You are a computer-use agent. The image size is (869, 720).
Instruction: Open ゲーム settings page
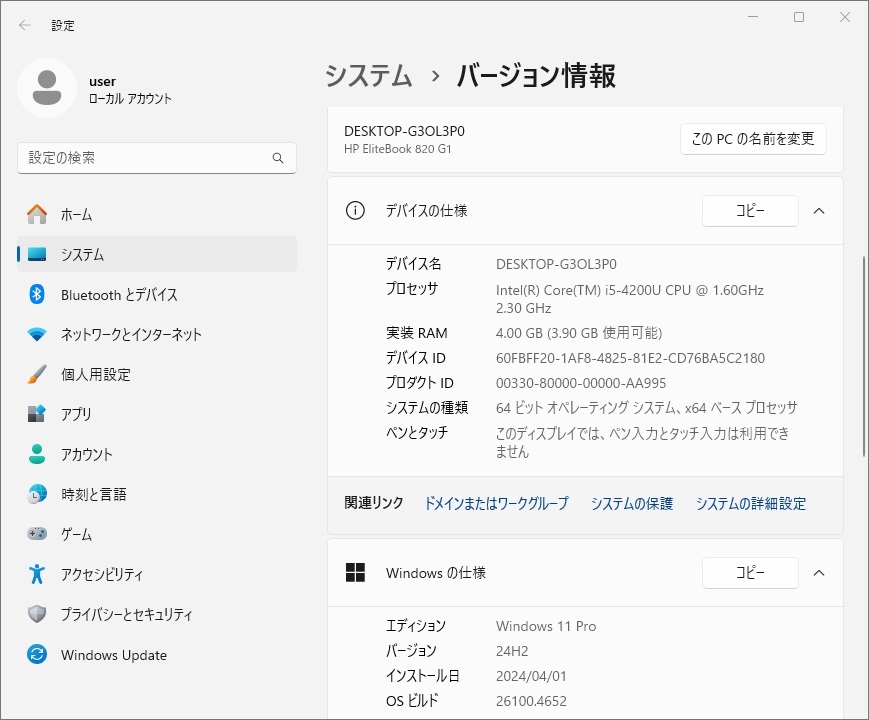coord(157,534)
